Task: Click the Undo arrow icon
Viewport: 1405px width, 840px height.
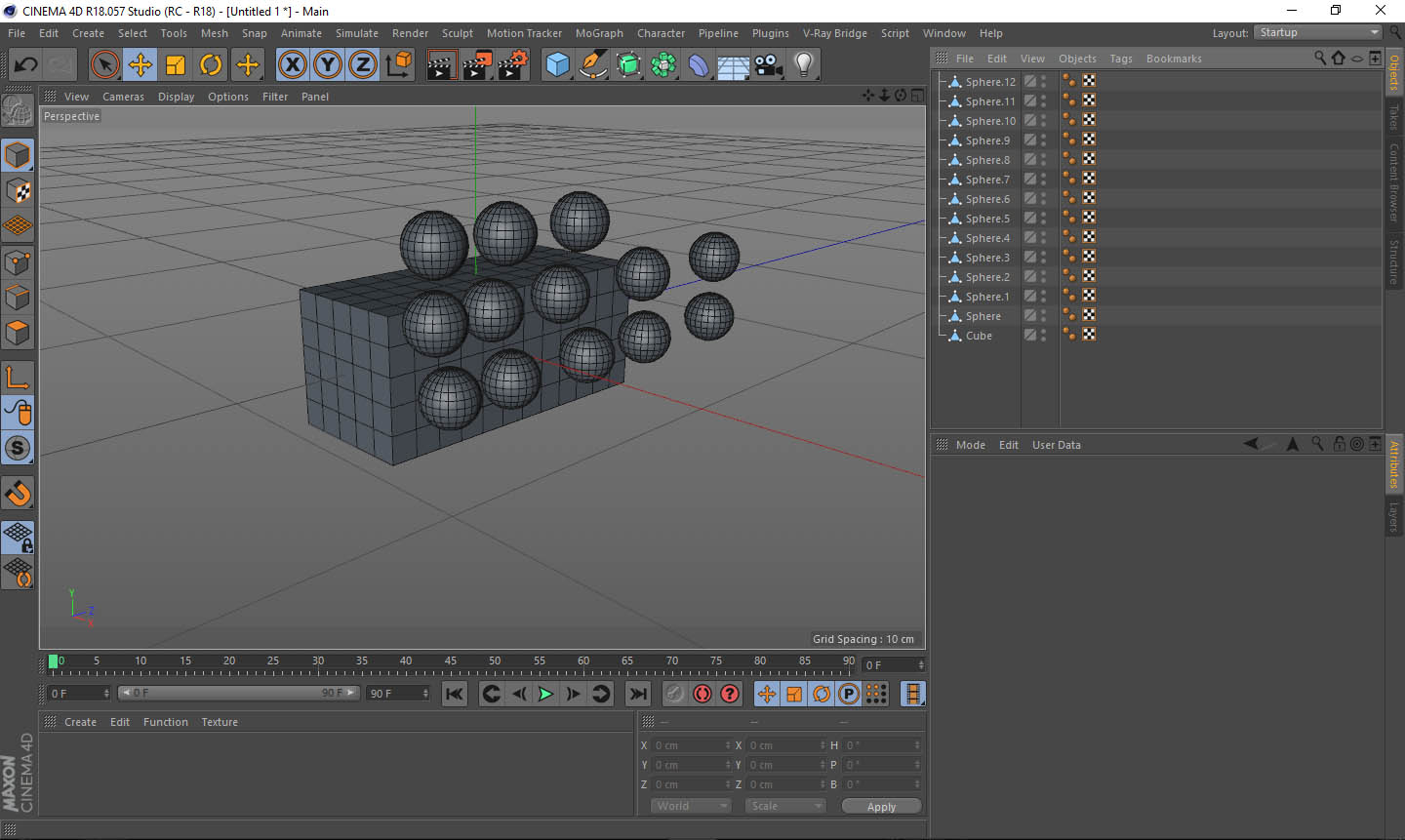Action: point(25,65)
